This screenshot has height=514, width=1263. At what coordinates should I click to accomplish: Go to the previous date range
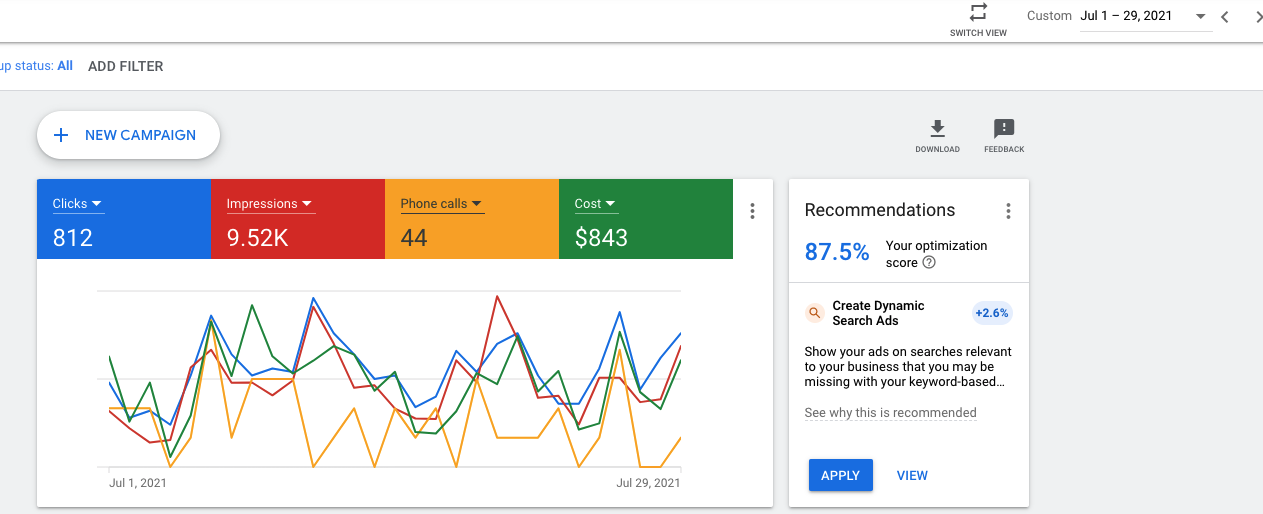pos(1224,16)
